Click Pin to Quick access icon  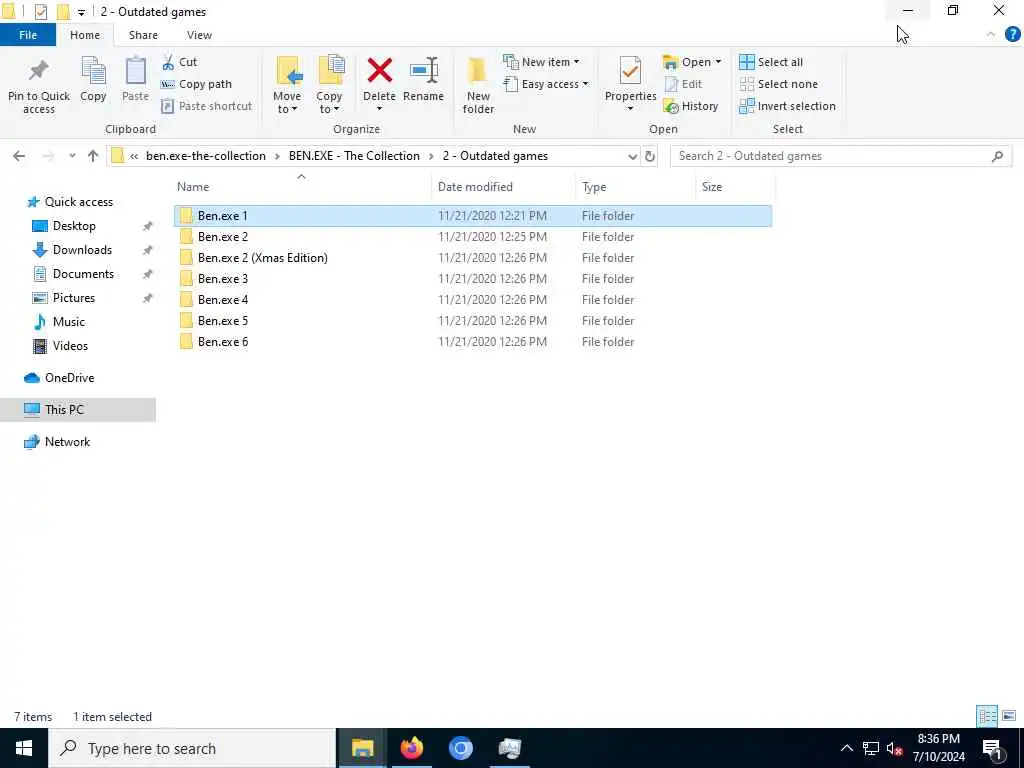39,86
